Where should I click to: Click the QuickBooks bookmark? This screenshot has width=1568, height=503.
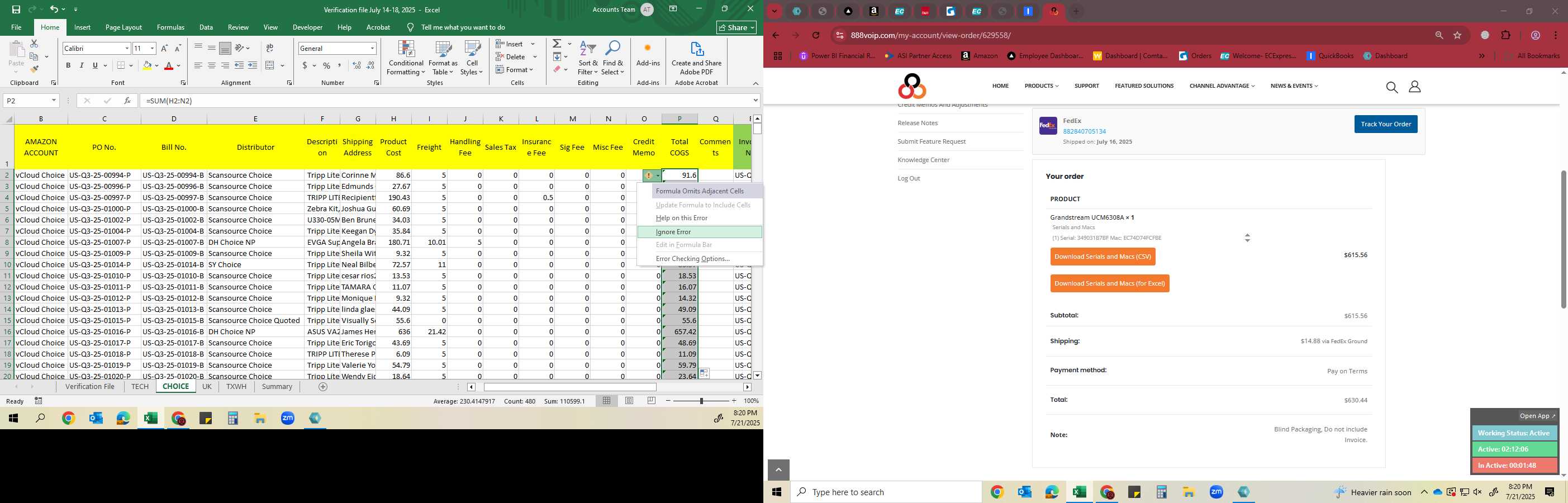[x=1329, y=56]
